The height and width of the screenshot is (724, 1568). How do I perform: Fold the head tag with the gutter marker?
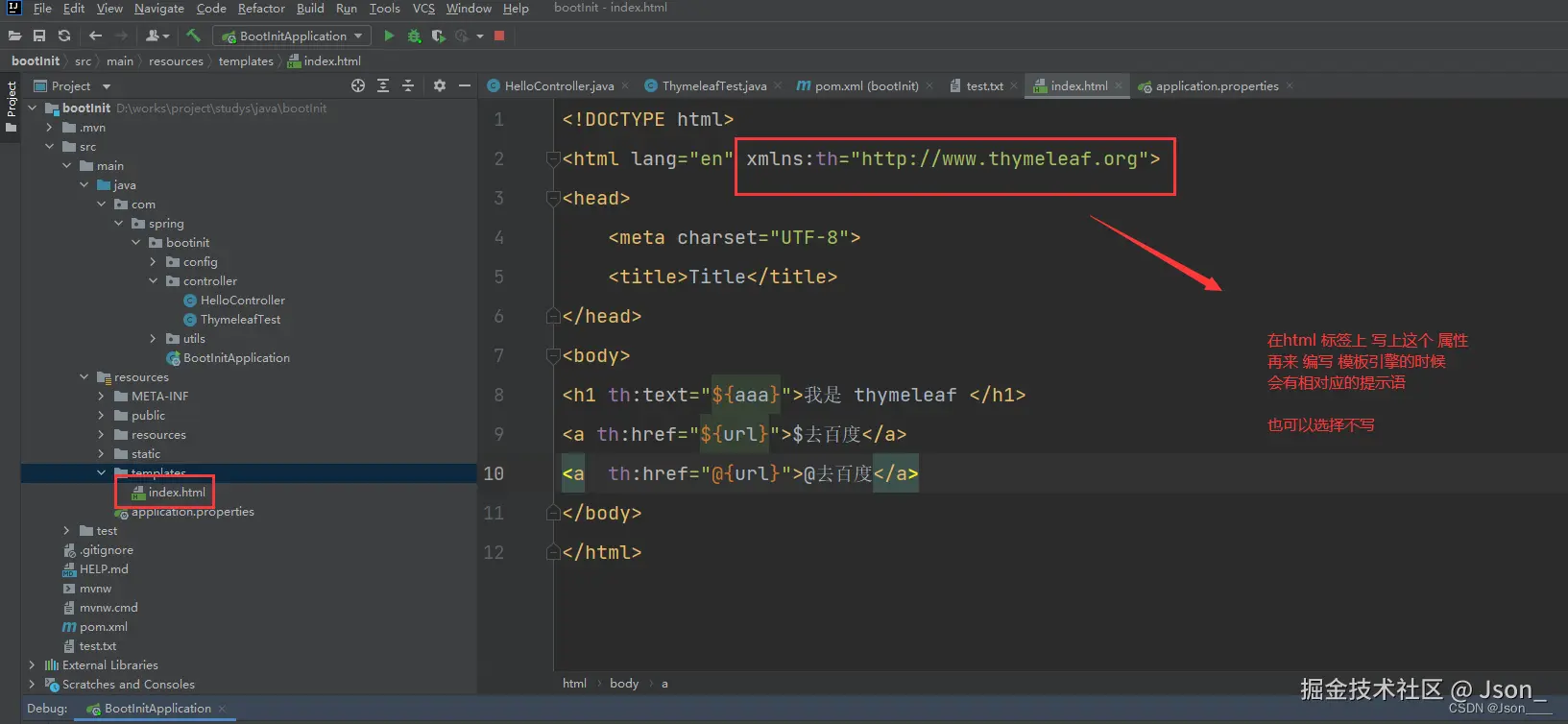[x=553, y=199]
